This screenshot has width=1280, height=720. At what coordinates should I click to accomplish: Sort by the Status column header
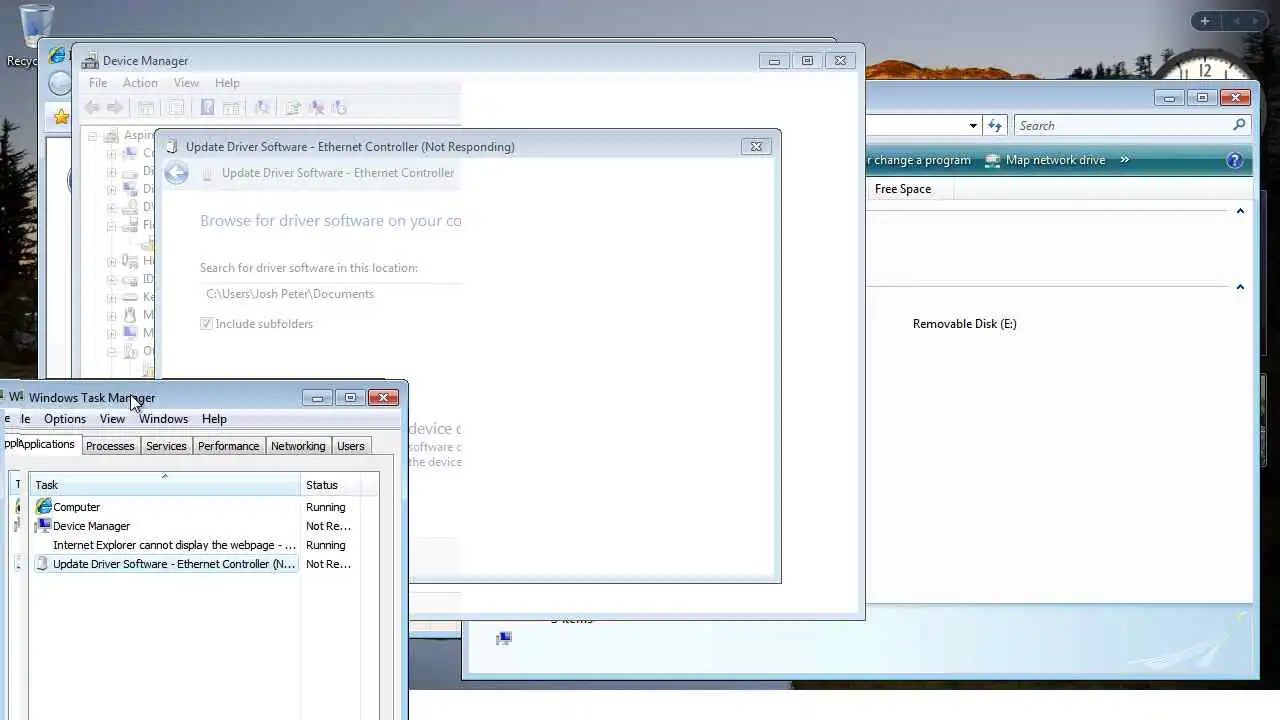tap(330, 485)
